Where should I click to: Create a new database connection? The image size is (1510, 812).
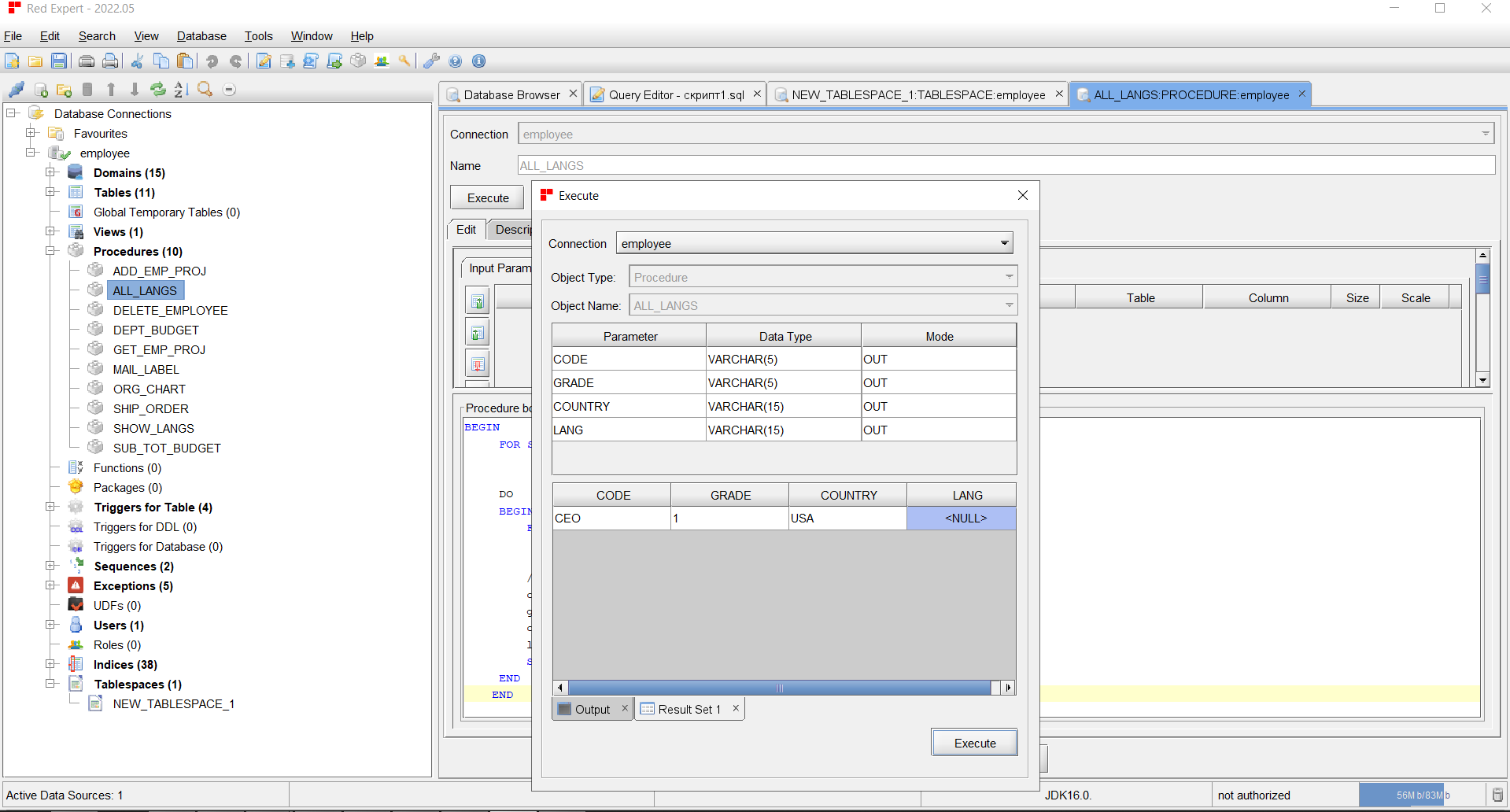[x=41, y=89]
